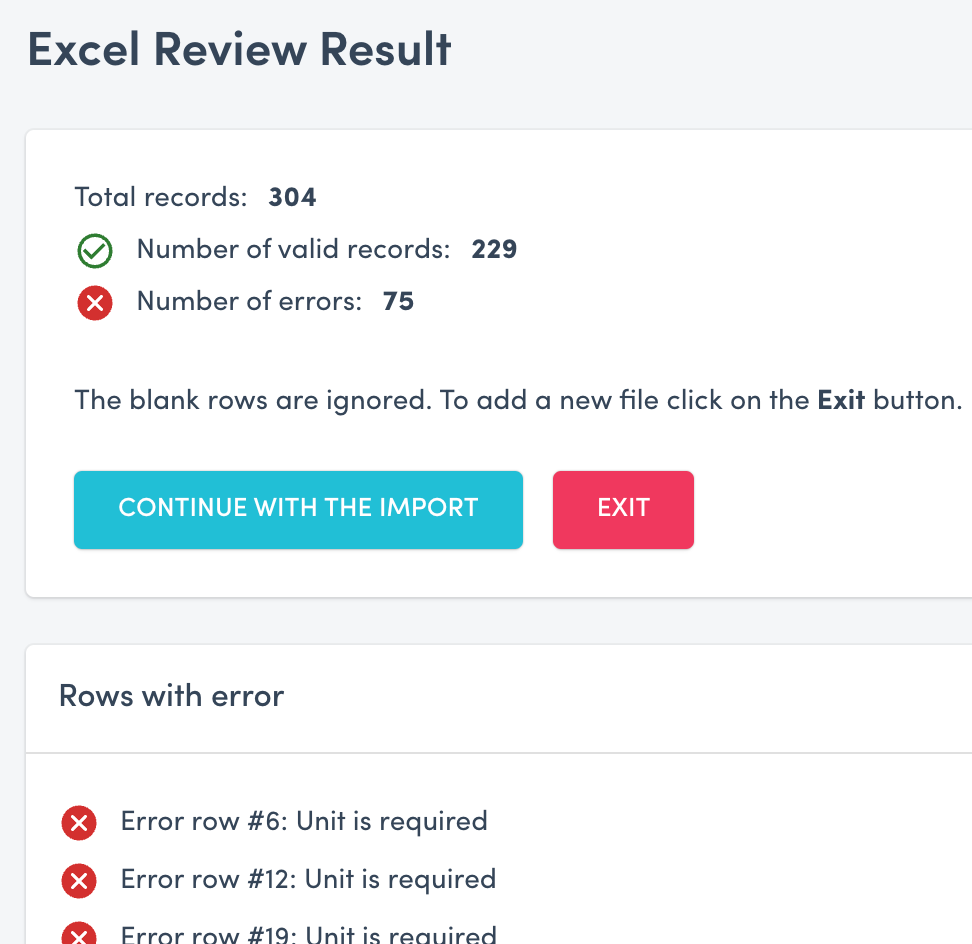The width and height of the screenshot is (972, 944).
Task: Select the 'Error row #6: Unit is required' message
Action: [x=303, y=821]
